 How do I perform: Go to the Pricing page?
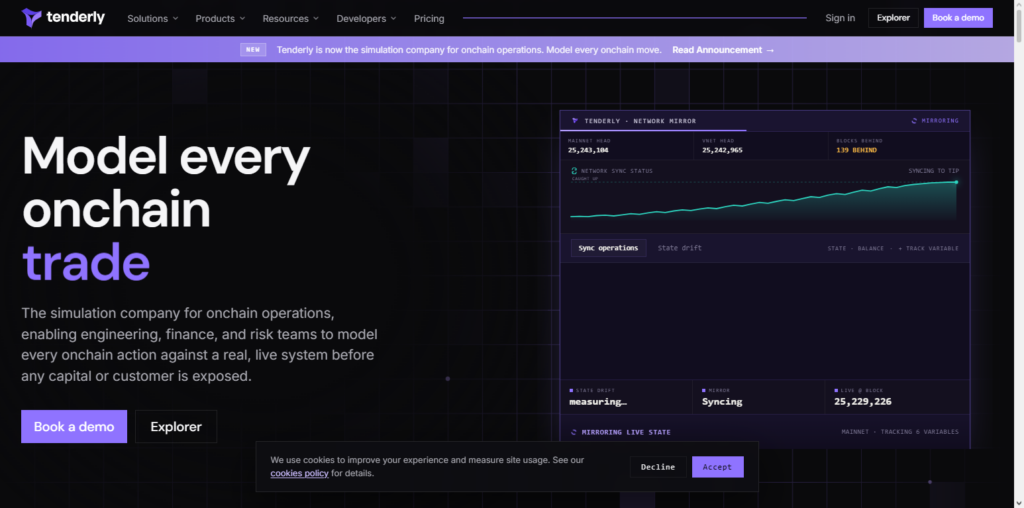tap(429, 18)
